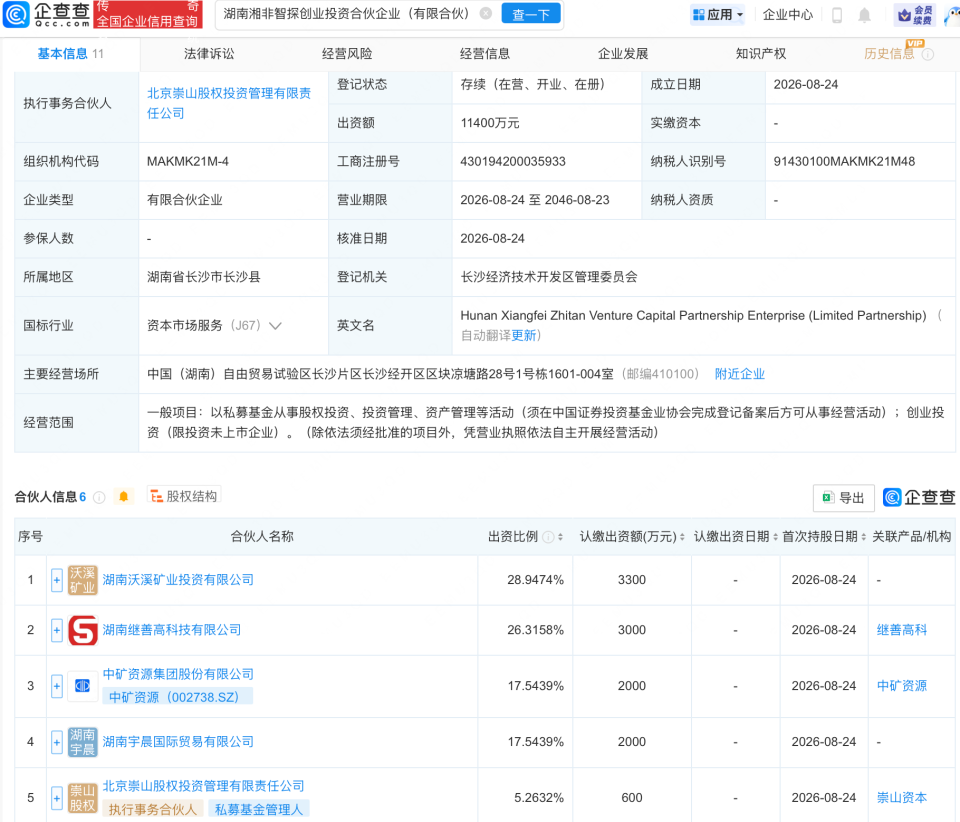
Task: Click the 崇山股权 logo thumbnail
Action: tap(82, 798)
